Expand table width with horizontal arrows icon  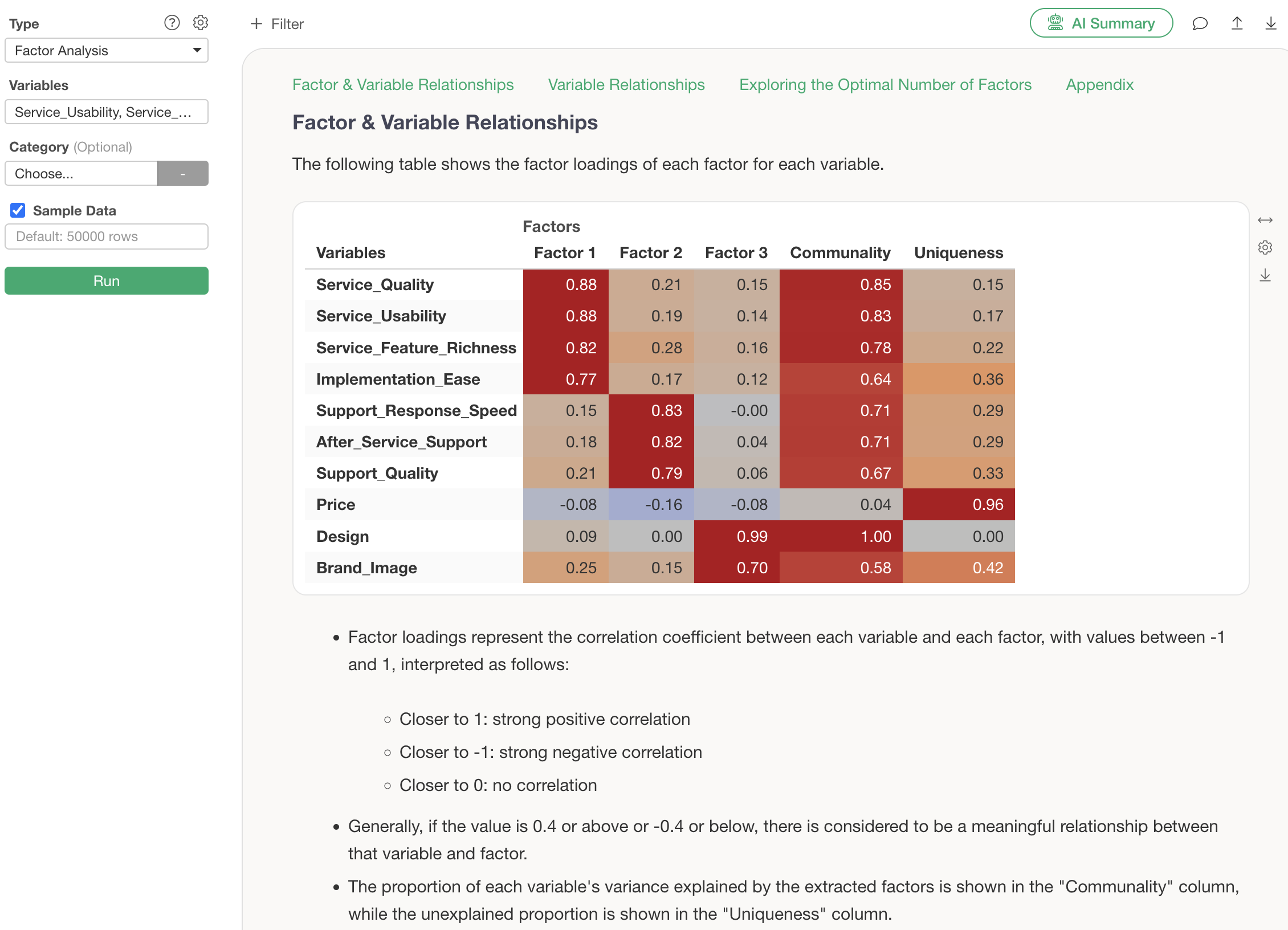pyautogui.click(x=1265, y=220)
